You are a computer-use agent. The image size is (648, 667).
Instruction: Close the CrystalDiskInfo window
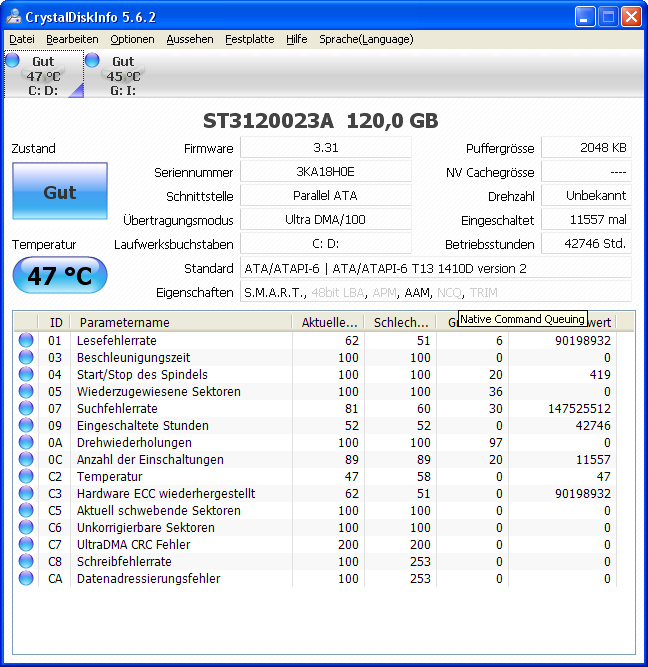pos(631,17)
